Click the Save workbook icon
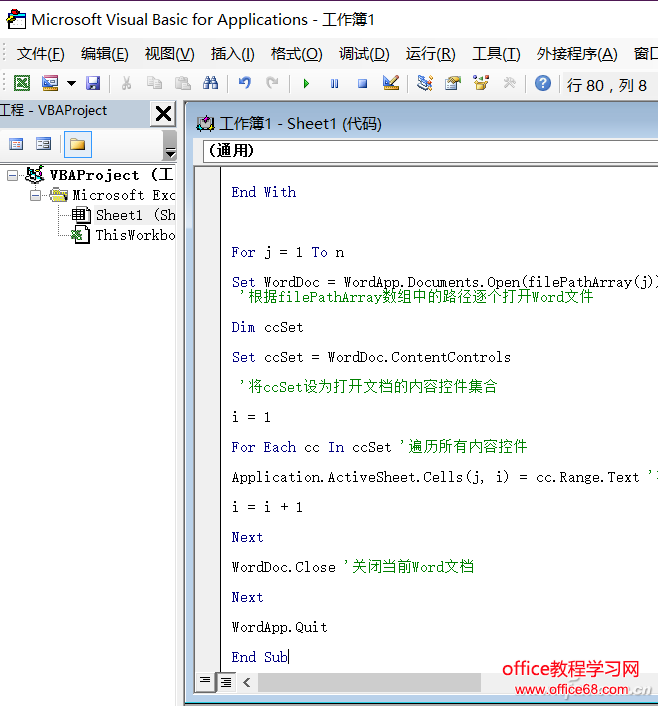The height and width of the screenshot is (706, 658). (x=93, y=83)
